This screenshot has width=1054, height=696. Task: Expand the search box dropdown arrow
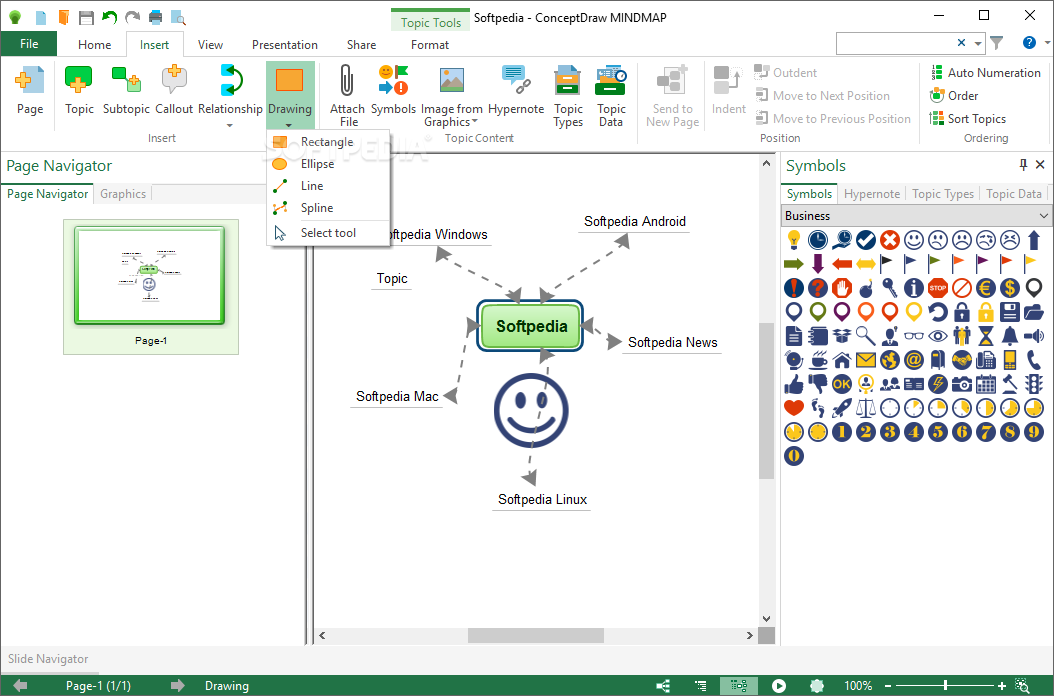click(978, 43)
